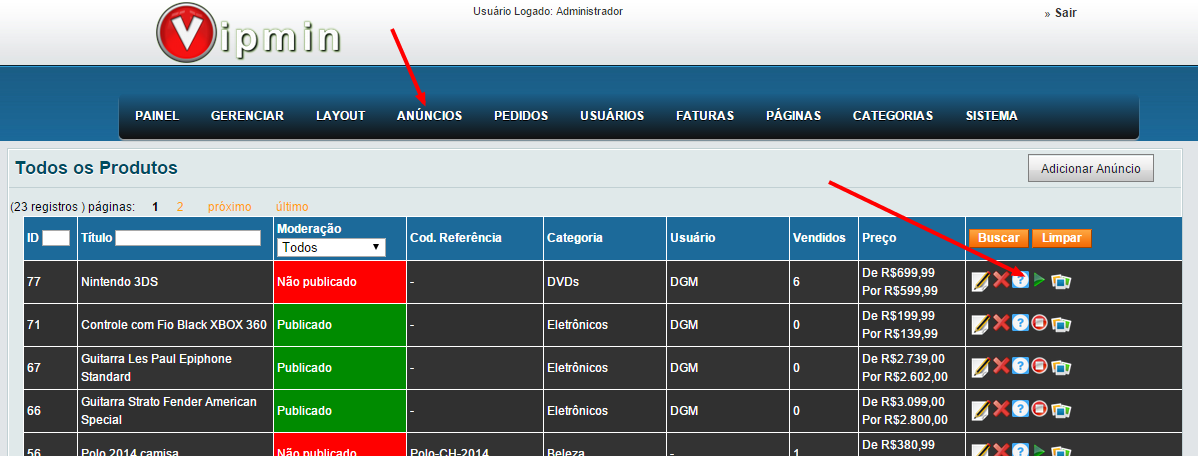Unpublish Les Paul Epiphone with stop icon
The height and width of the screenshot is (456, 1198).
1038,366
